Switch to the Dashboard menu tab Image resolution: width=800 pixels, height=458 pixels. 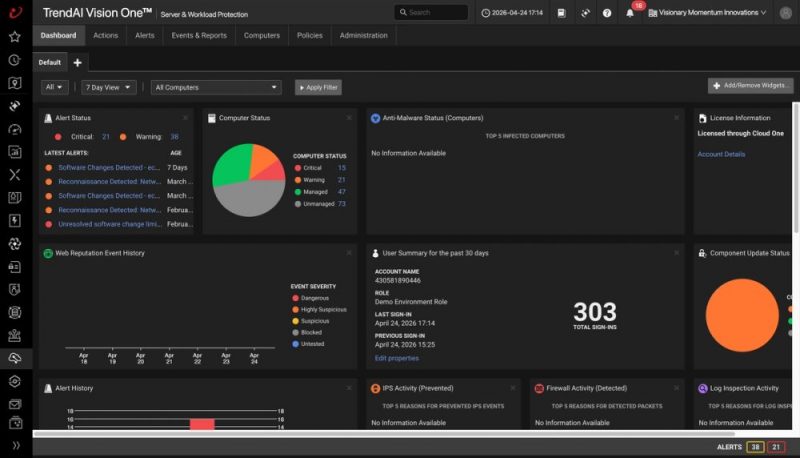coord(58,35)
